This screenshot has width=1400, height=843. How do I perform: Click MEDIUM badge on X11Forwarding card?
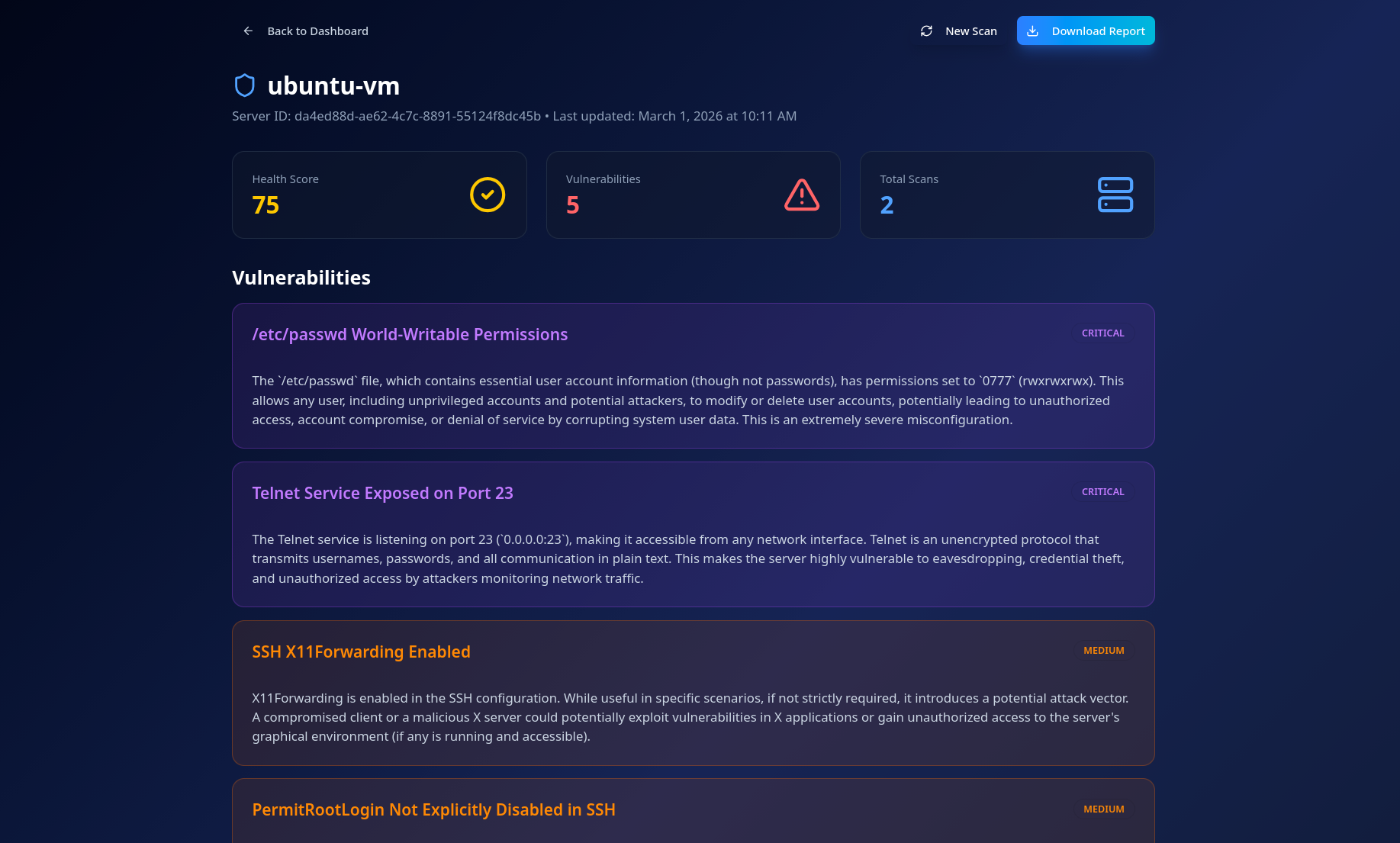1104,651
